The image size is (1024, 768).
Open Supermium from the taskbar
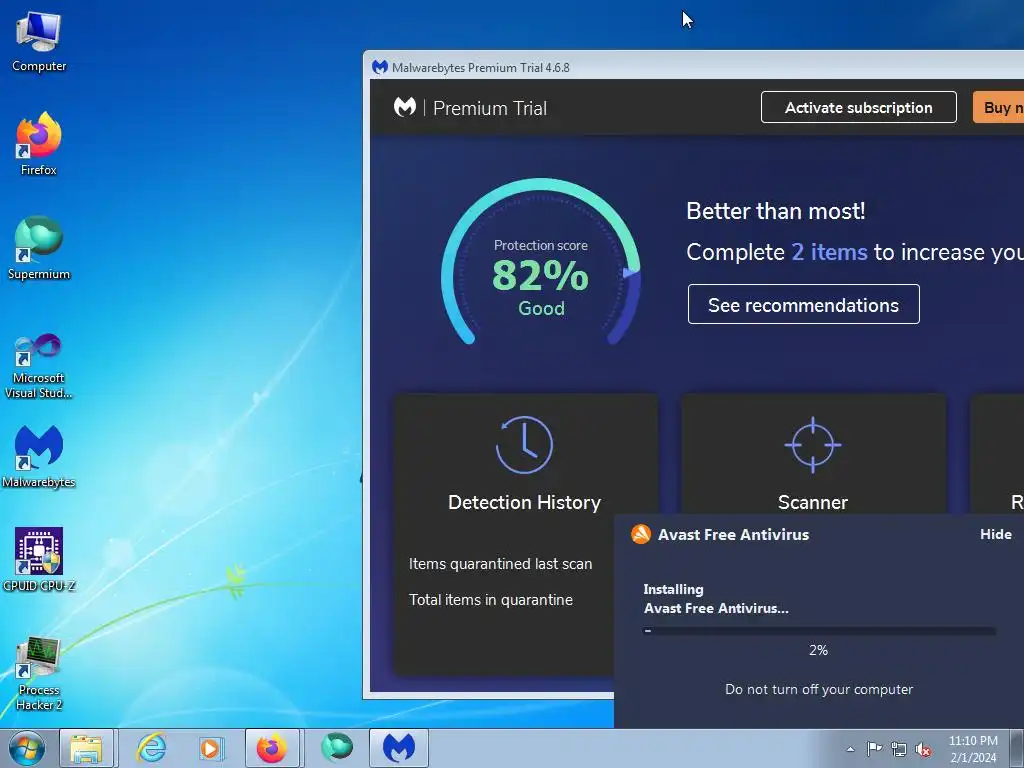click(x=337, y=748)
